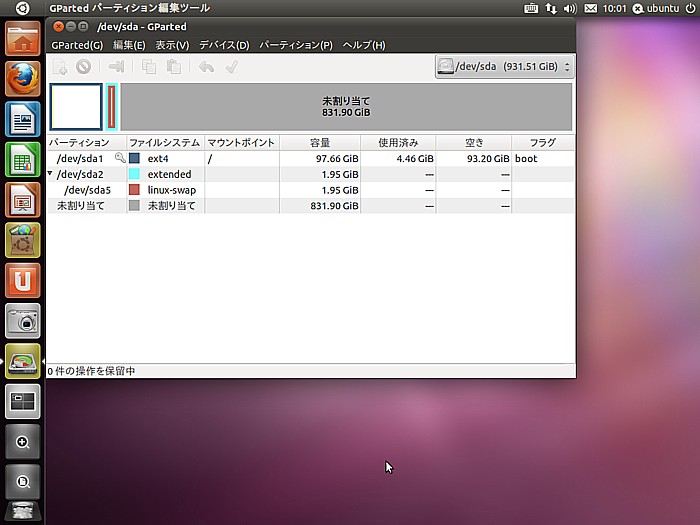Open the sound volume indicator
Image resolution: width=700 pixels, height=525 pixels.
point(570,8)
